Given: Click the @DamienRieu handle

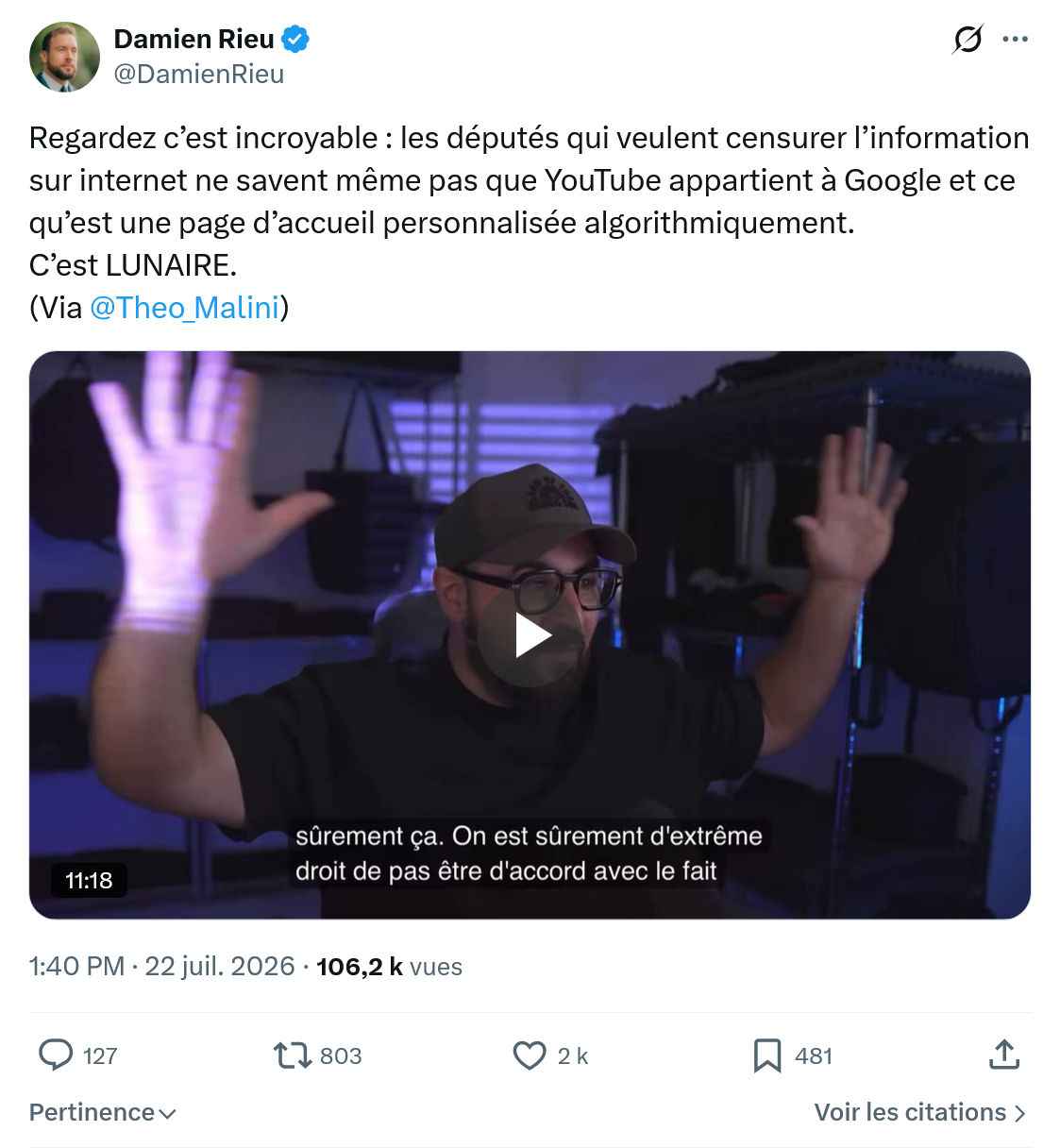Looking at the screenshot, I should point(199,74).
